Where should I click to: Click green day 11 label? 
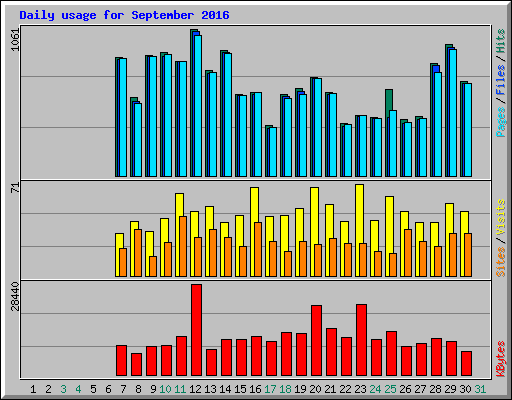(x=180, y=389)
